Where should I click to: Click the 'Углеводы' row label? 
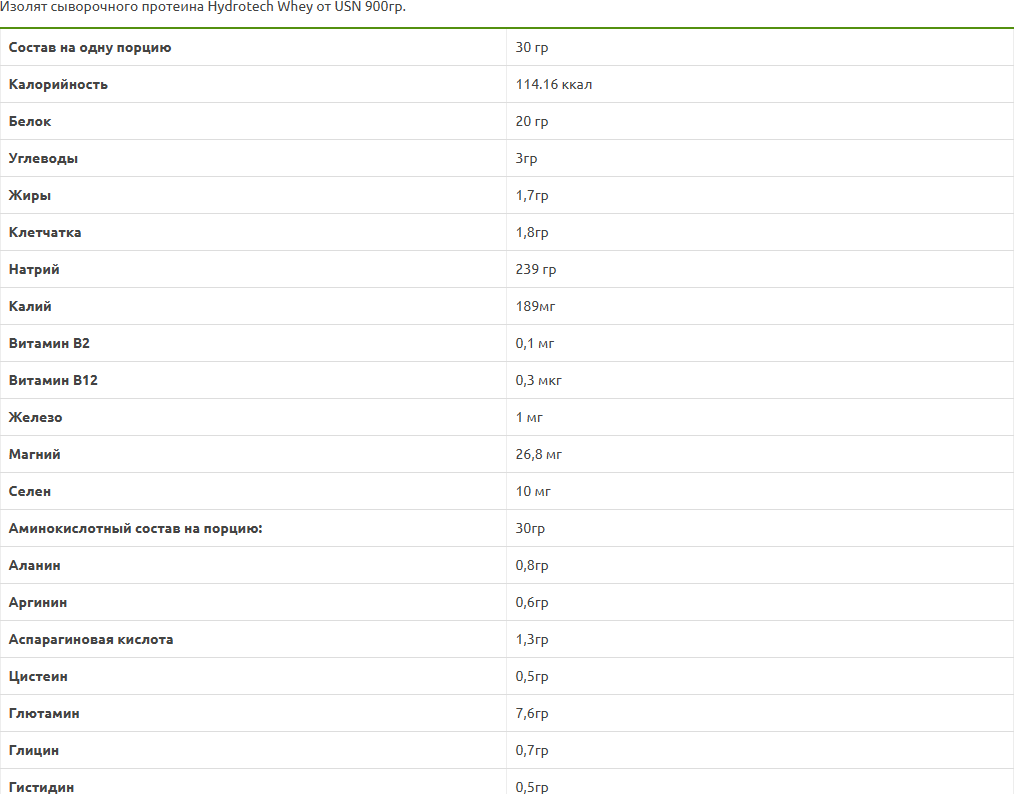point(43,158)
